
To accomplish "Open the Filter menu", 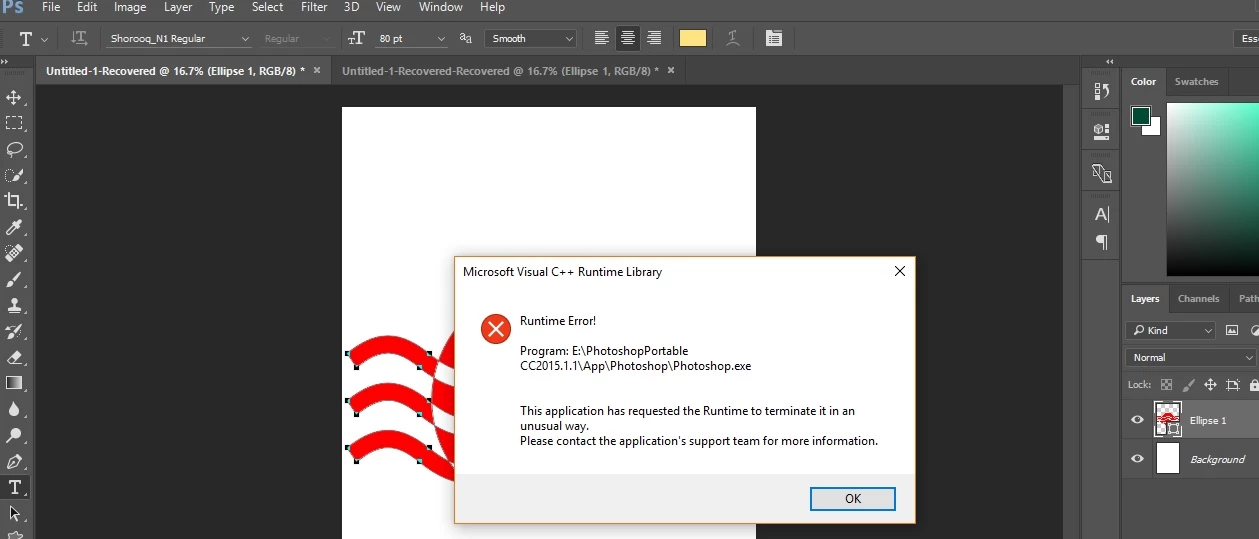I will [x=314, y=7].
